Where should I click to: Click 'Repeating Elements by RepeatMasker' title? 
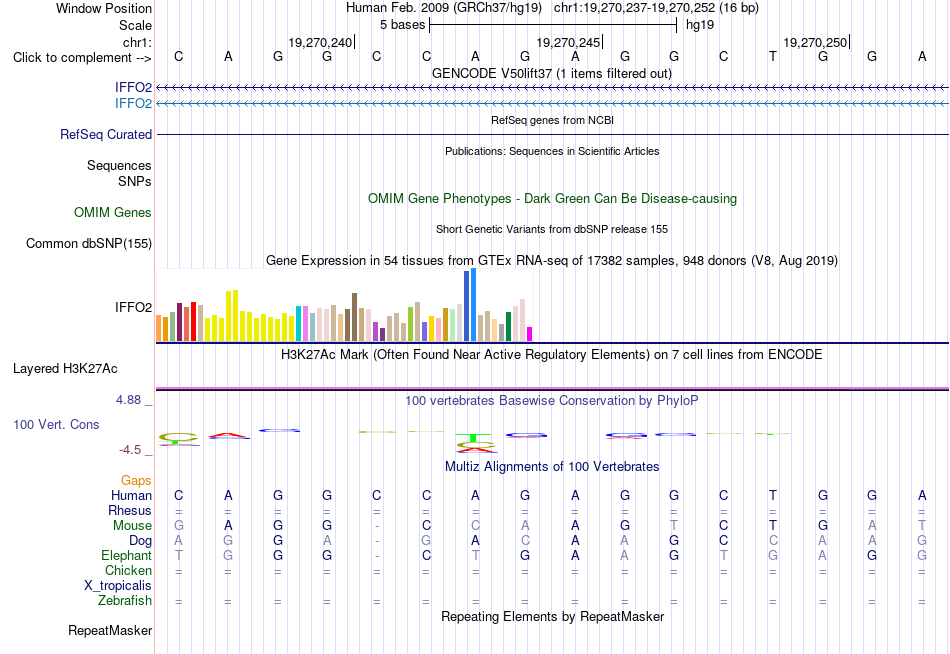point(552,616)
